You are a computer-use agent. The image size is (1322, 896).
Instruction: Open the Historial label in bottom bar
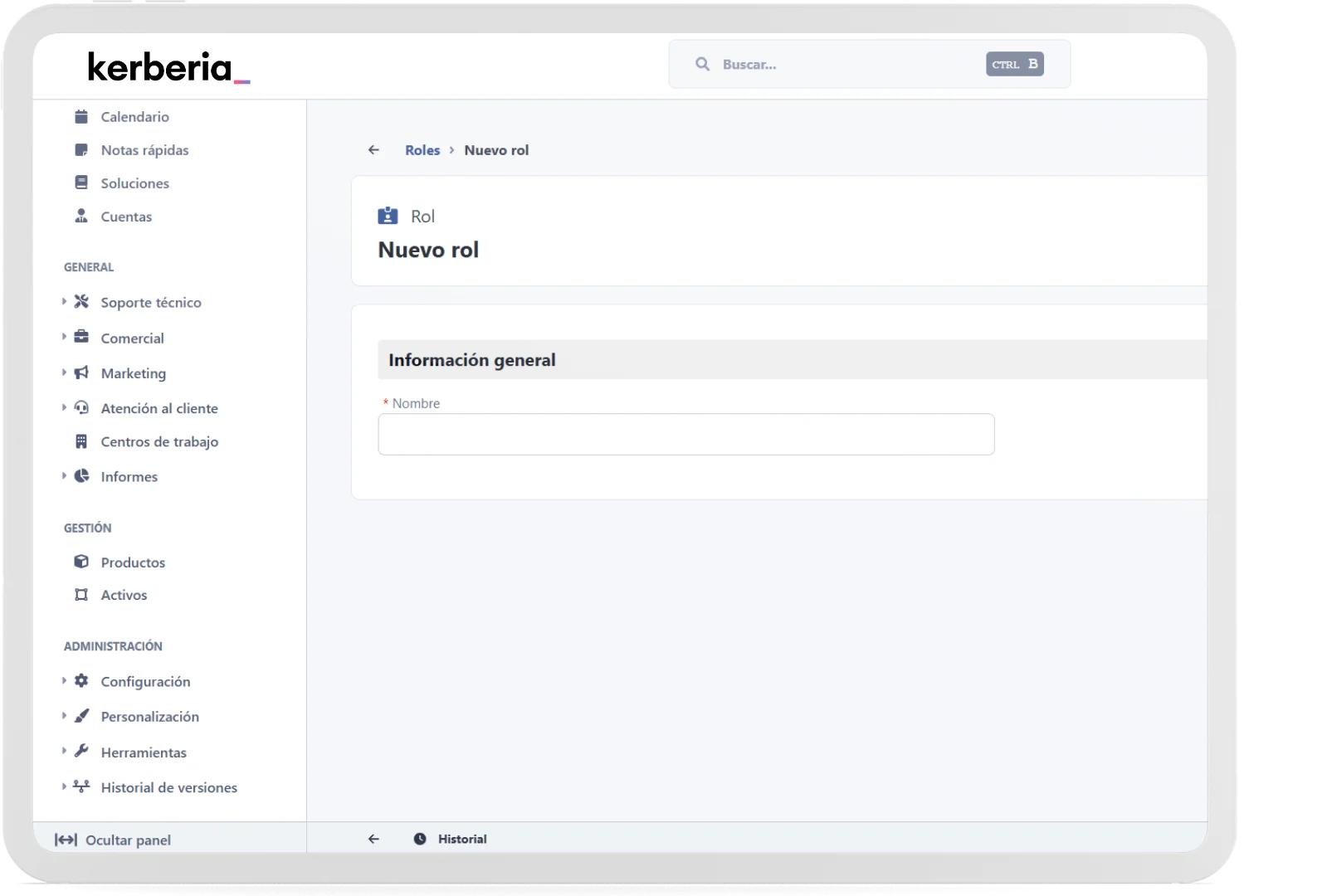click(x=462, y=839)
